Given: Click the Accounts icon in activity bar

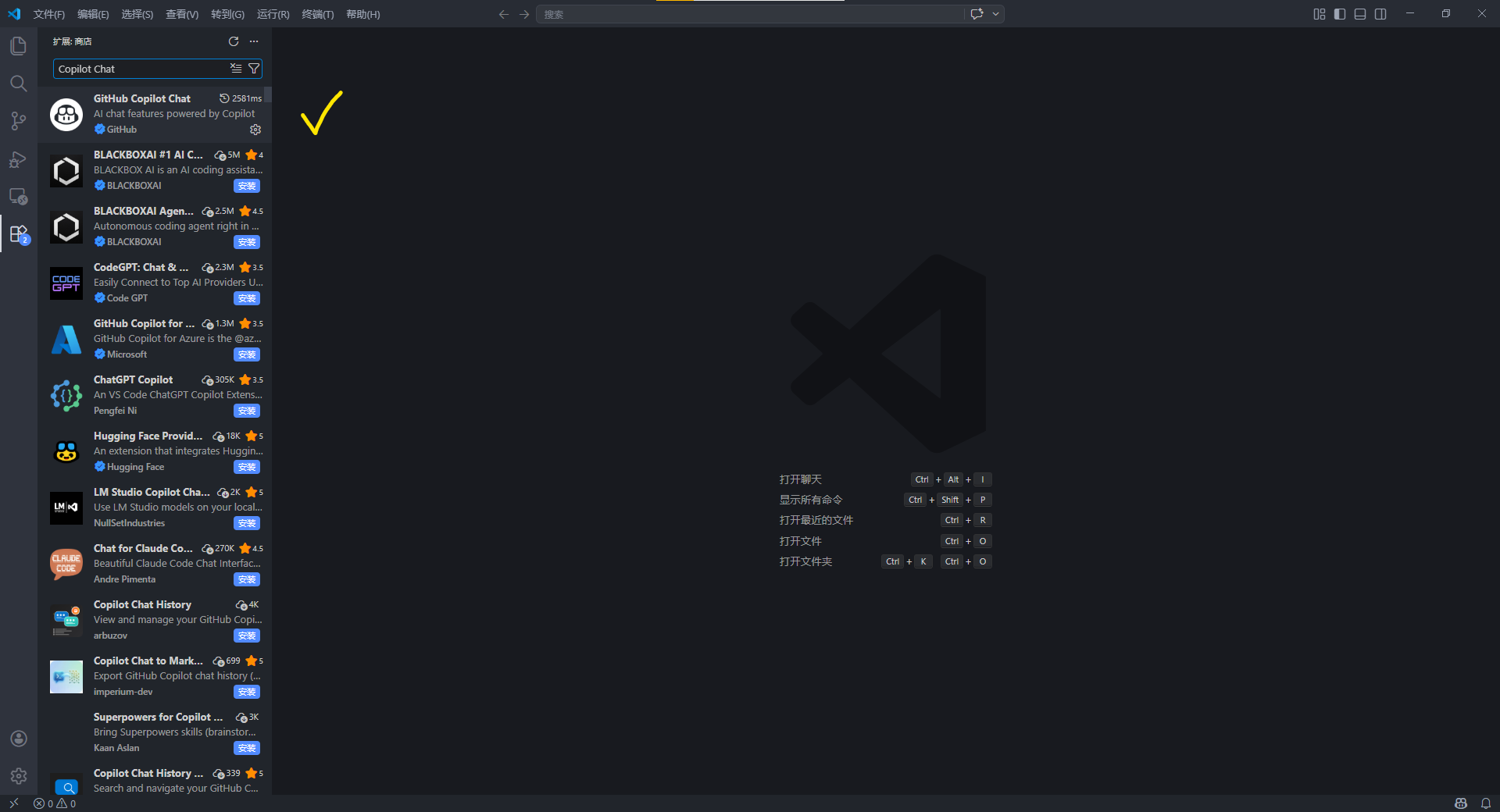Looking at the screenshot, I should click(19, 739).
